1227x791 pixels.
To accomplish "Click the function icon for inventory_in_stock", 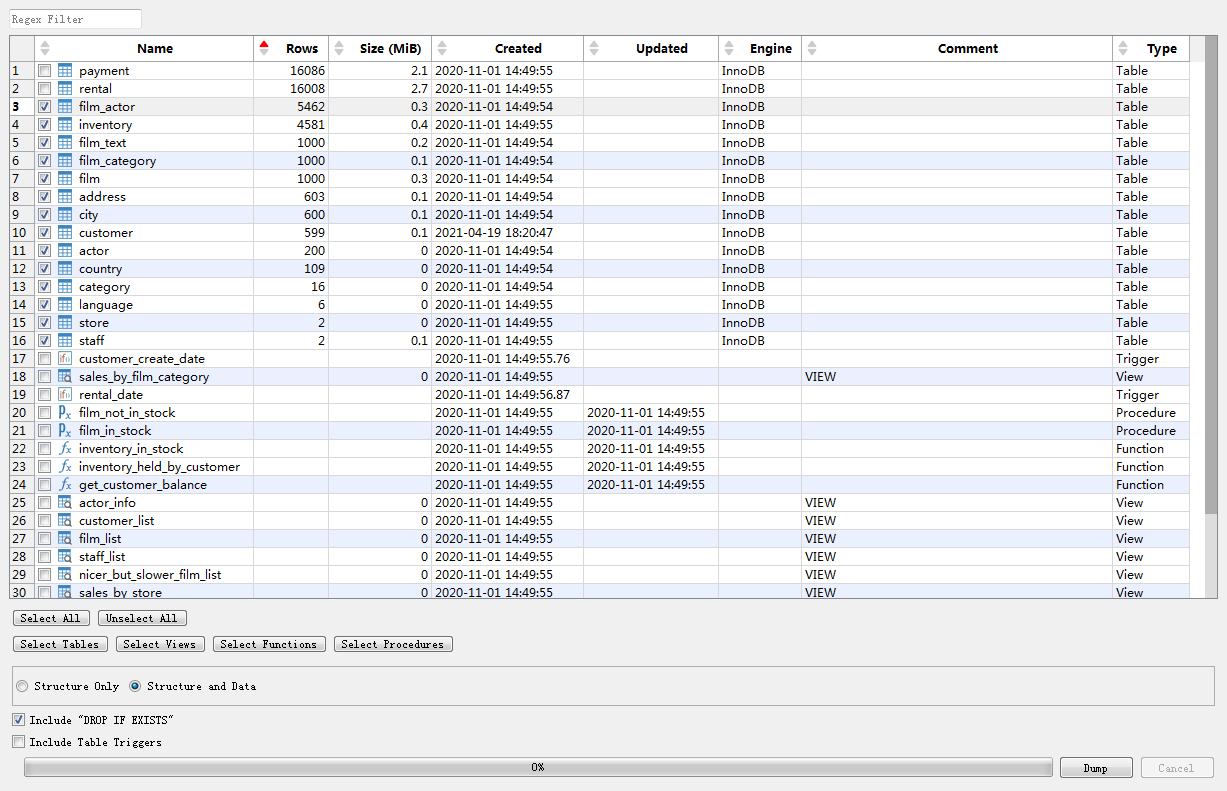I will click(65, 449).
